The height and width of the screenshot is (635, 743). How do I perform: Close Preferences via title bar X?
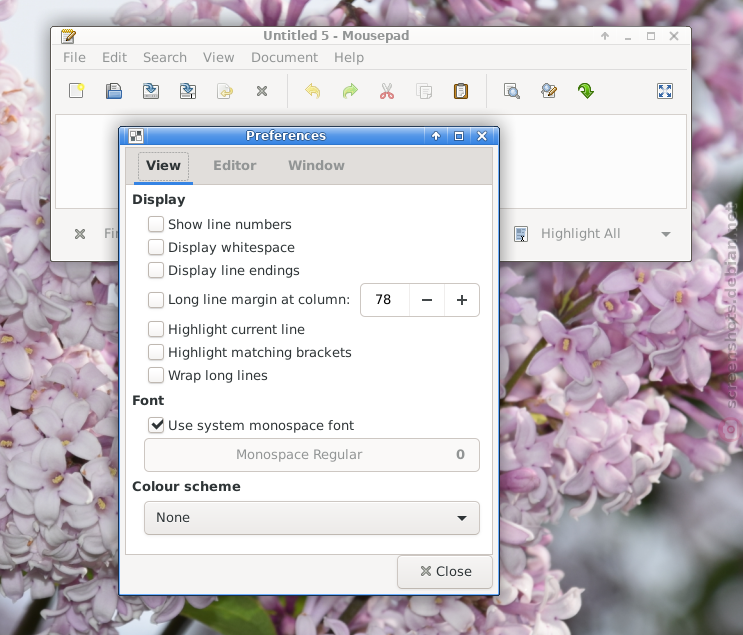pyautogui.click(x=482, y=136)
